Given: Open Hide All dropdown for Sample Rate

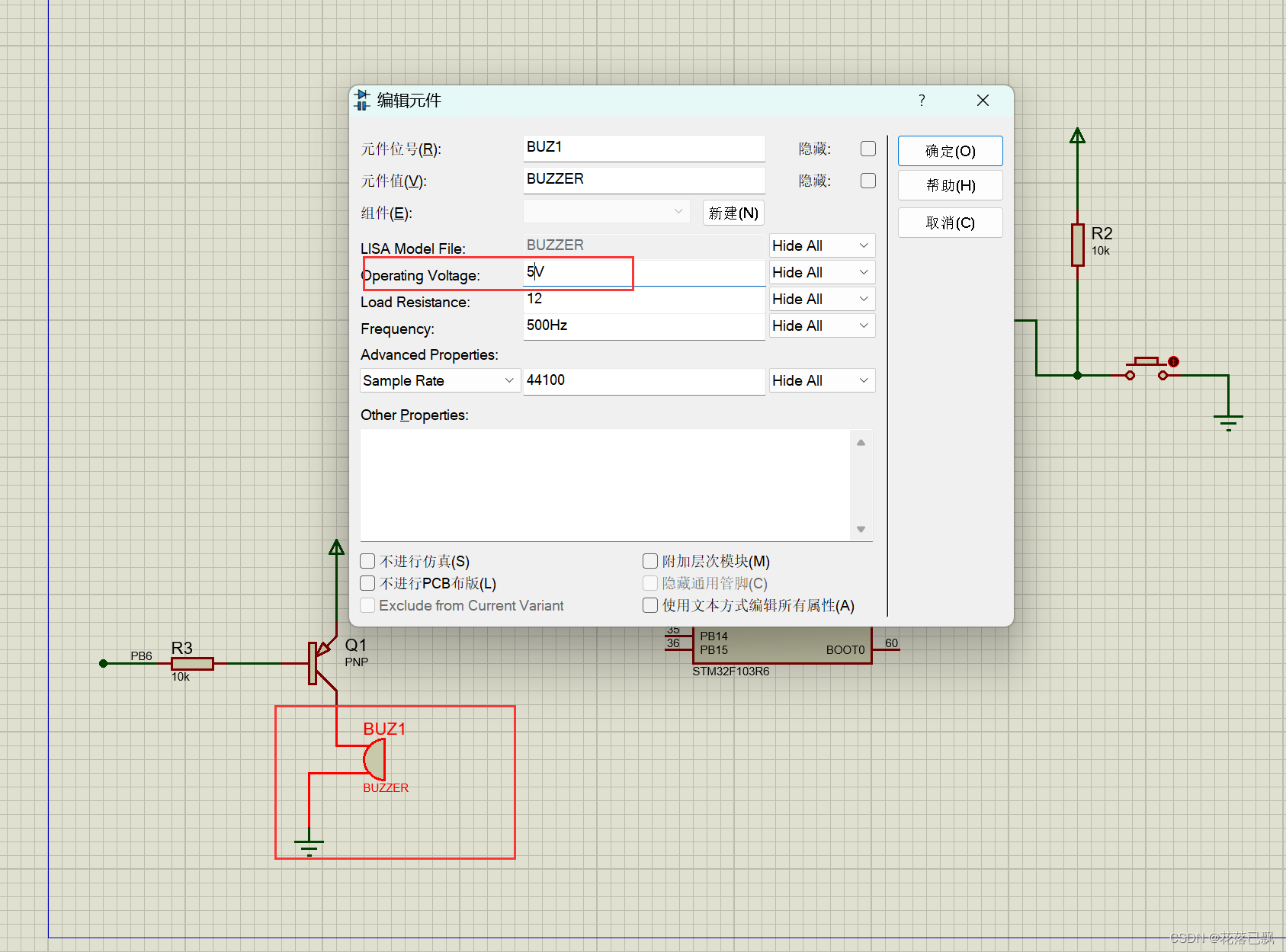Looking at the screenshot, I should pyautogui.click(x=822, y=380).
